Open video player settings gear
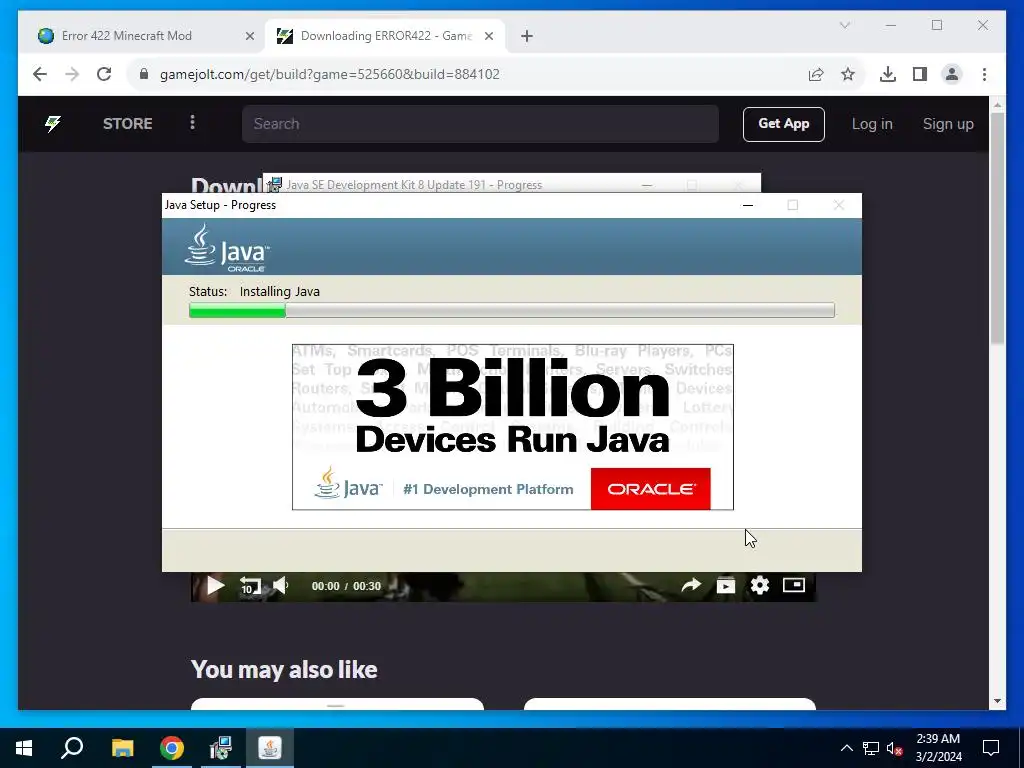1024x768 pixels. [x=760, y=585]
